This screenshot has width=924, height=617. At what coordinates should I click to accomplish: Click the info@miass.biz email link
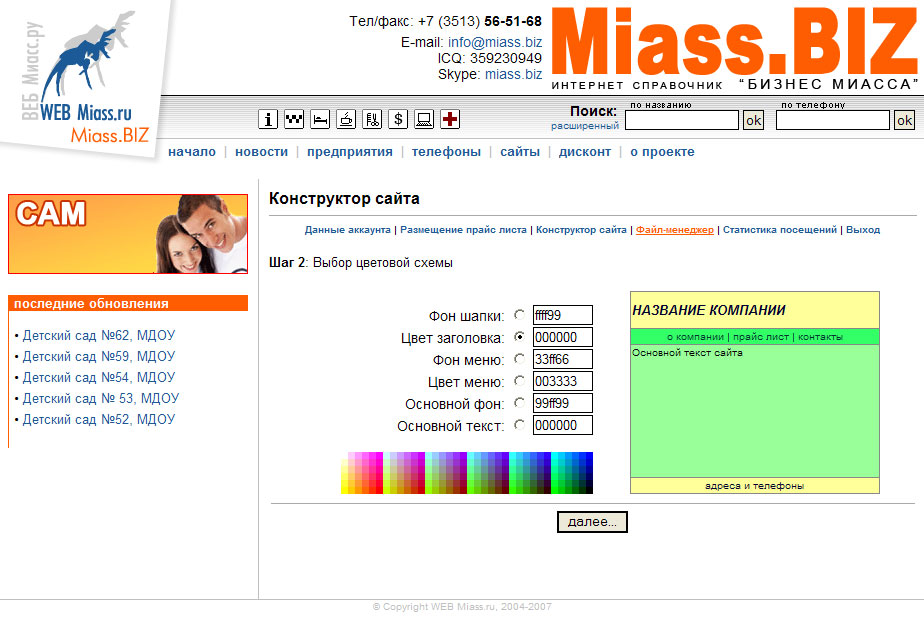[x=495, y=42]
